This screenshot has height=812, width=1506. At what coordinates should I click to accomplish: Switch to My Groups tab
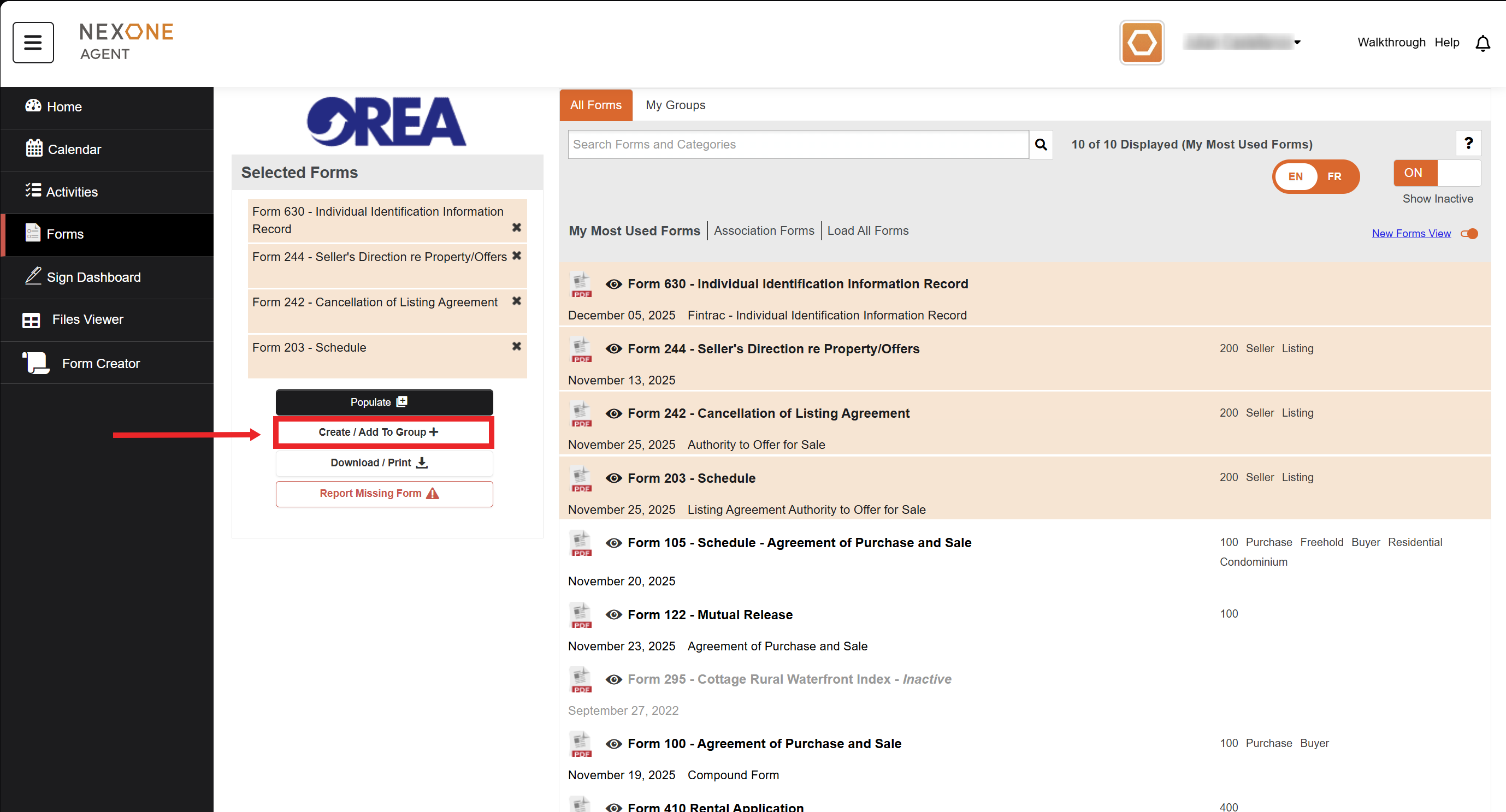(x=675, y=105)
